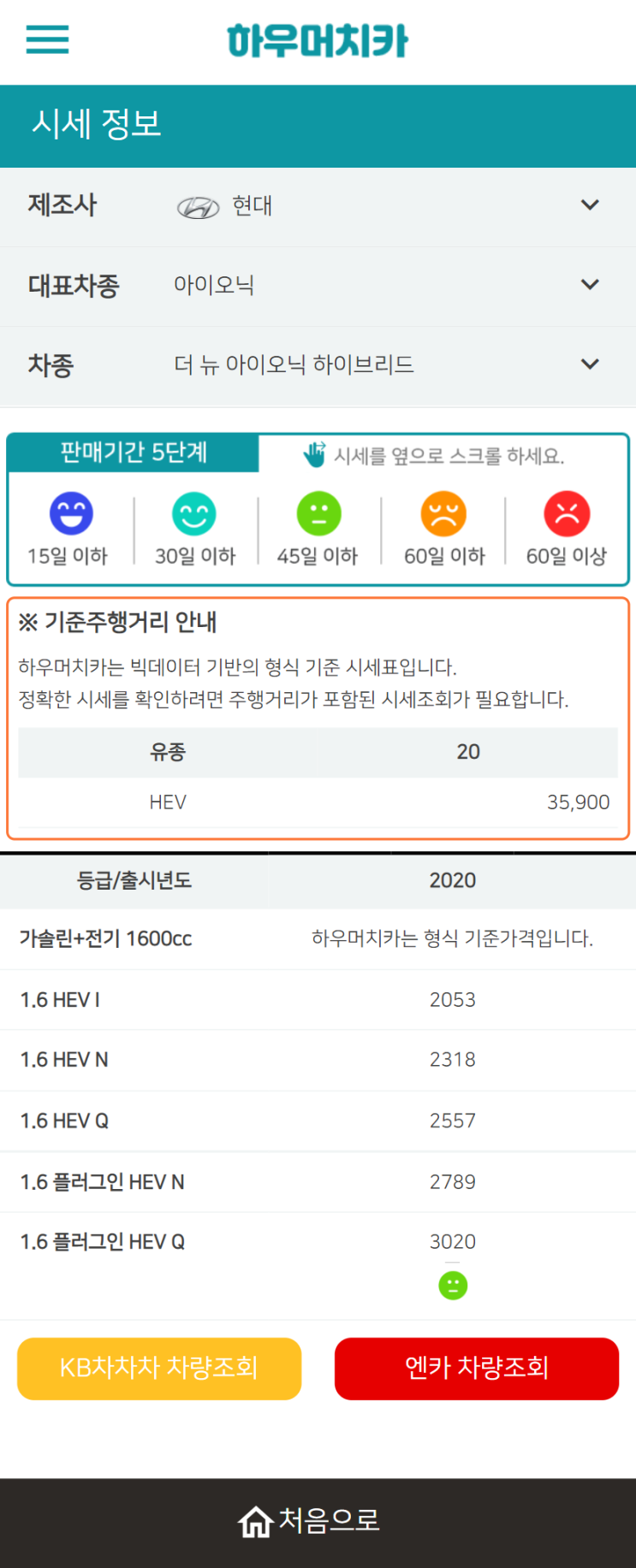
Task: Expand the 대표차종 아이오닉 dropdown
Action: point(318,286)
